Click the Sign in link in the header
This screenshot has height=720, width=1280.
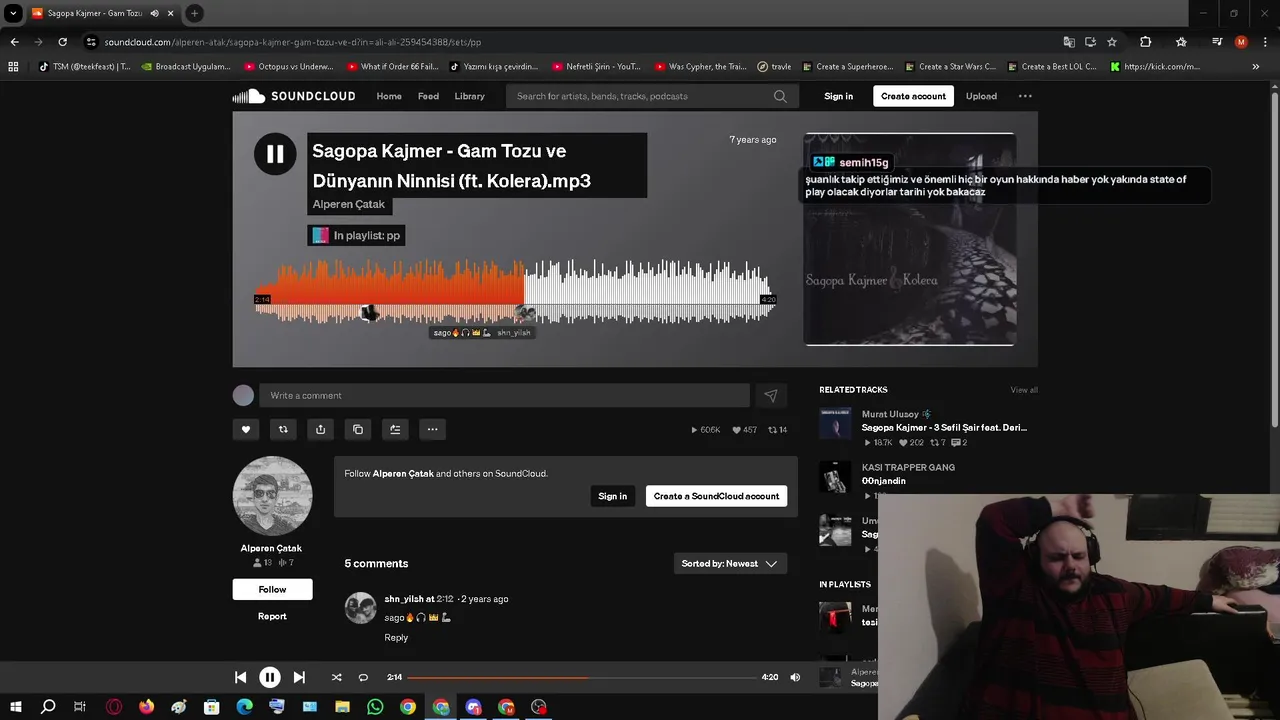[x=838, y=96]
